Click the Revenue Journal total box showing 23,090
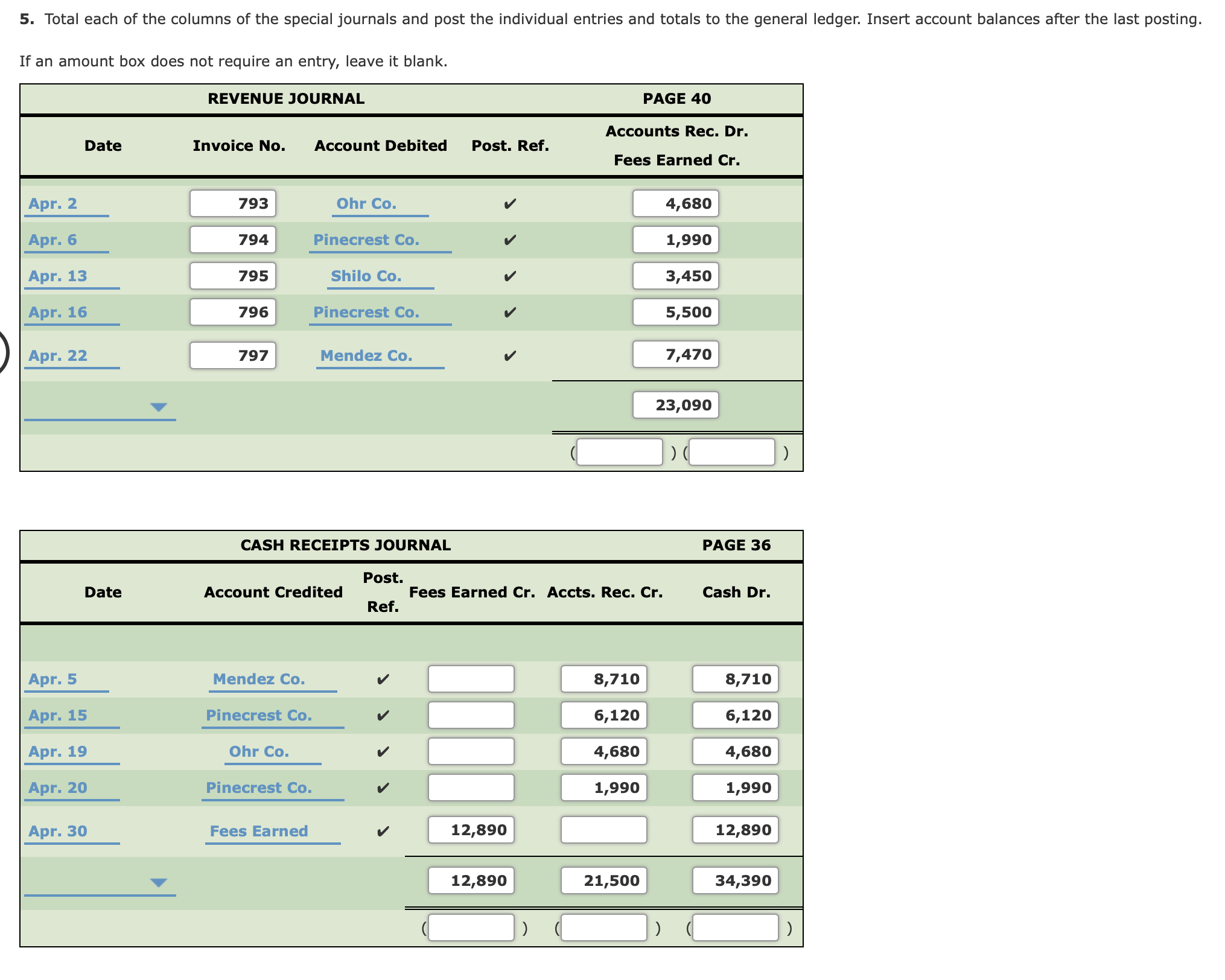This screenshot has width=1225, height=980. point(675,405)
